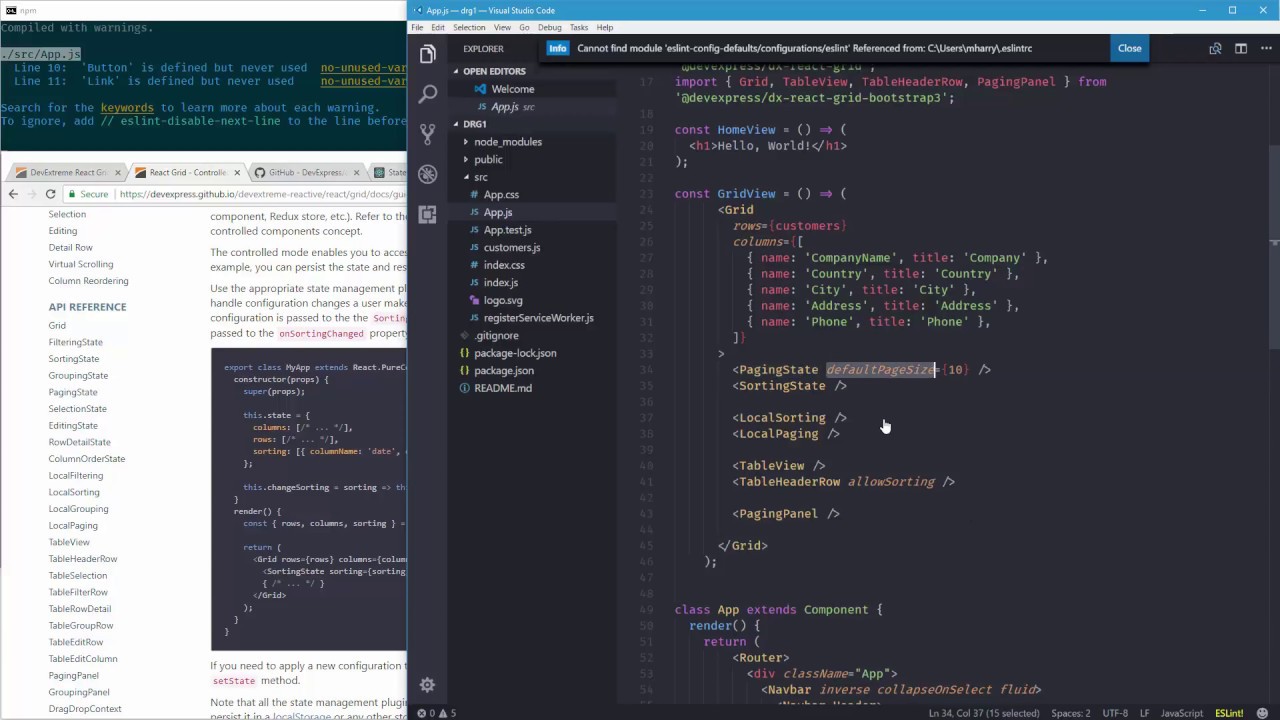Open the Debug view icon
This screenshot has height=720, width=1280.
click(428, 174)
